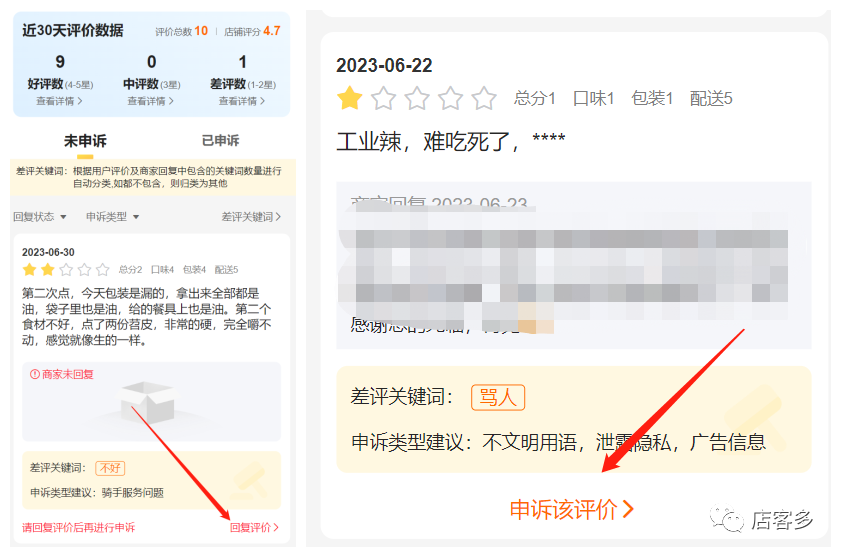The width and height of the screenshot is (841, 557).
Task: Switch to 未申诉 tab
Action: [85, 141]
